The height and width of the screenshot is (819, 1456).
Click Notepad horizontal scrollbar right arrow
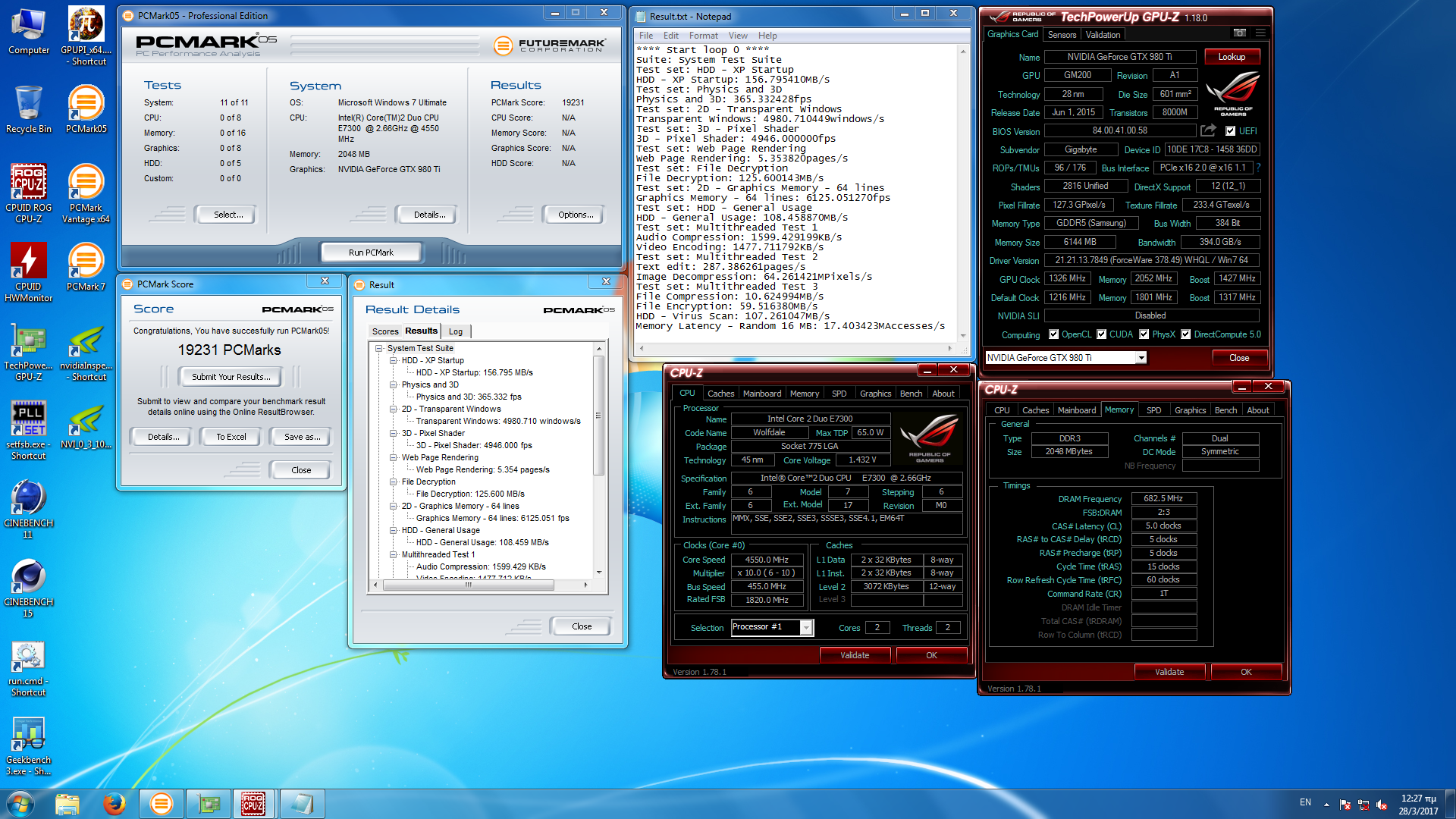(950, 349)
